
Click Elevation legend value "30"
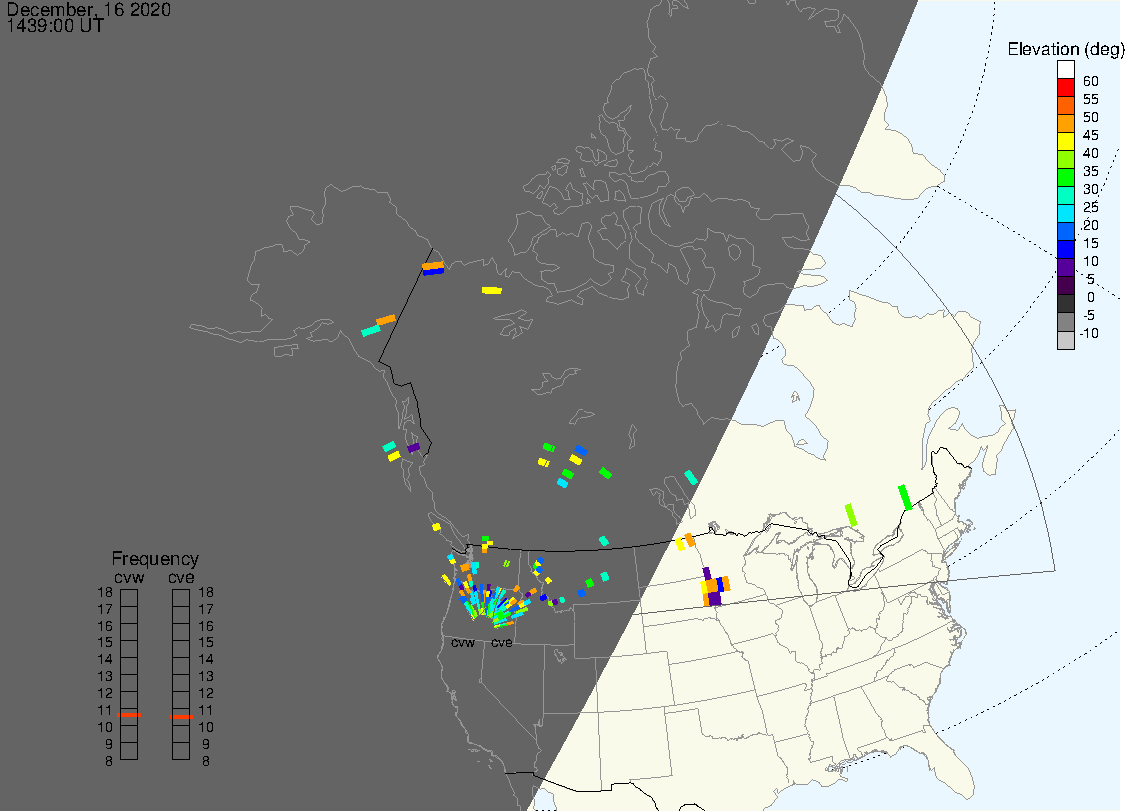[x=1091, y=189]
